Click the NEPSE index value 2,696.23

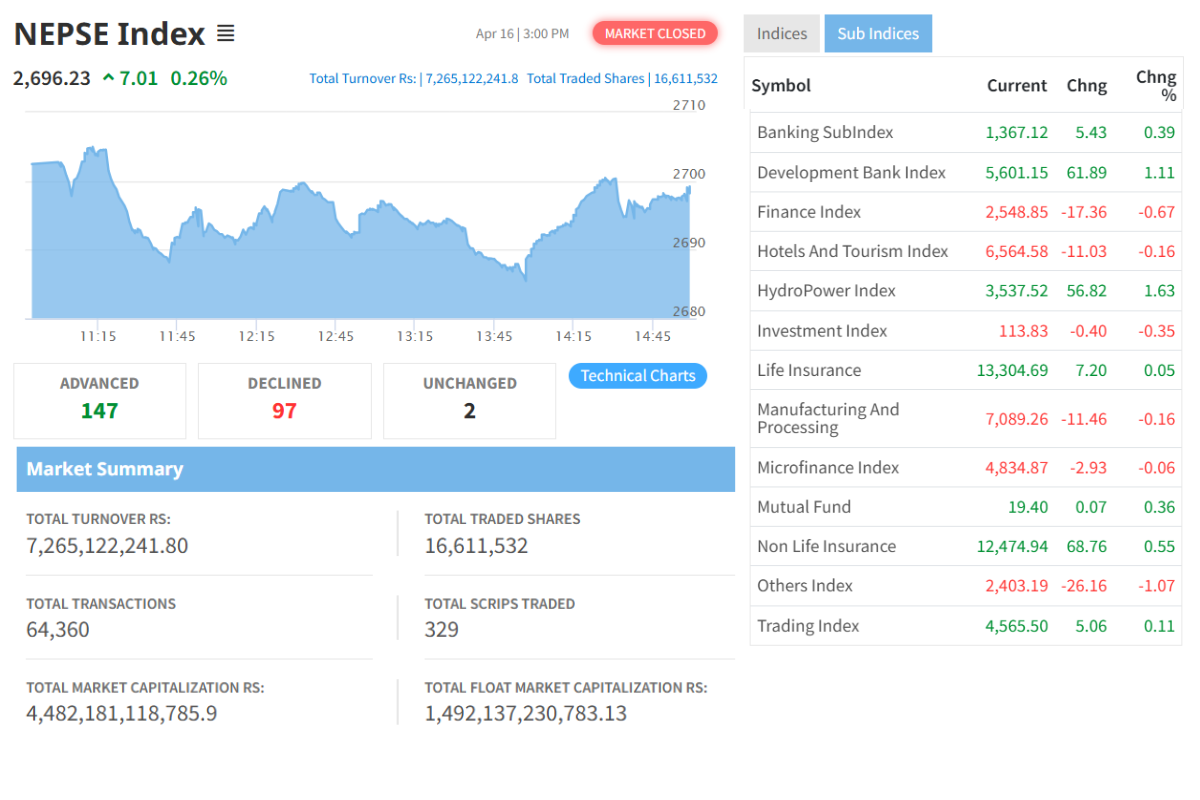[x=52, y=78]
